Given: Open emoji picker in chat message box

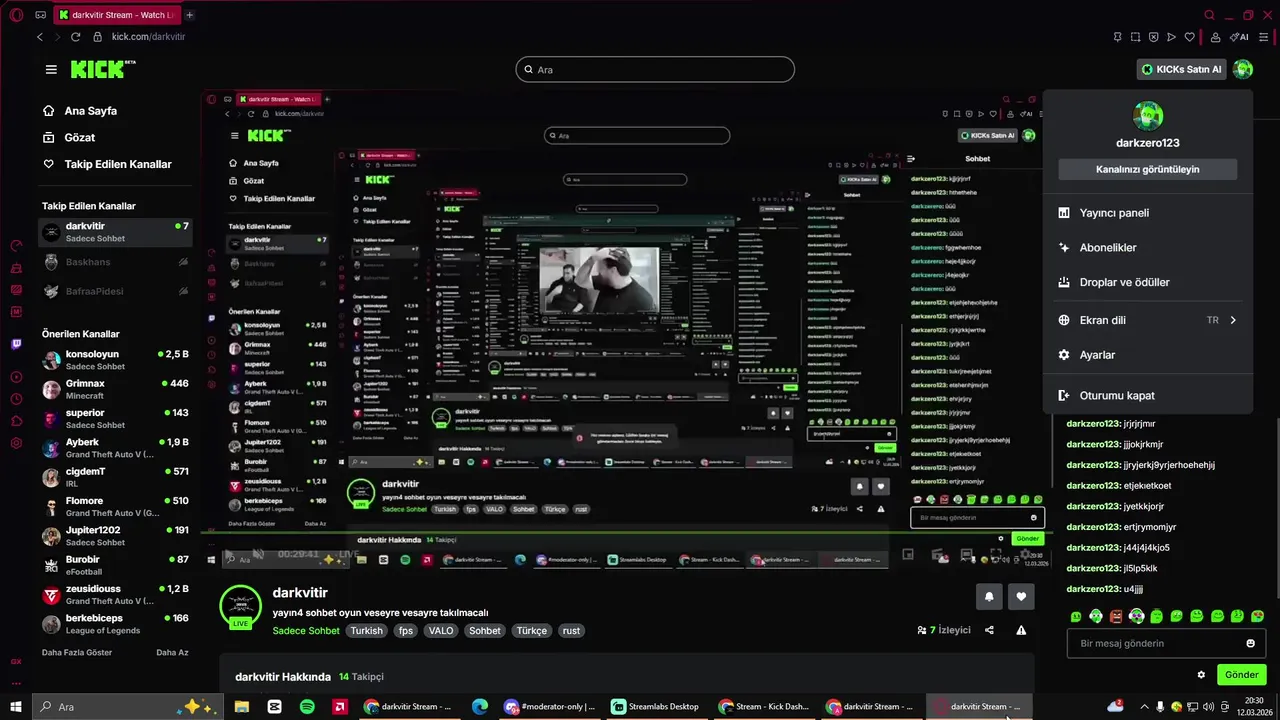Looking at the screenshot, I should [1250, 643].
